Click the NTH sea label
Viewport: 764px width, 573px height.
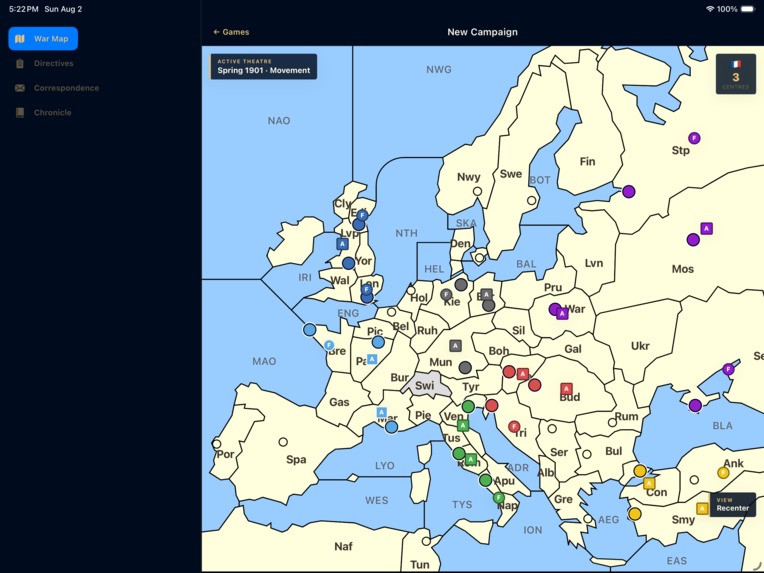[406, 233]
